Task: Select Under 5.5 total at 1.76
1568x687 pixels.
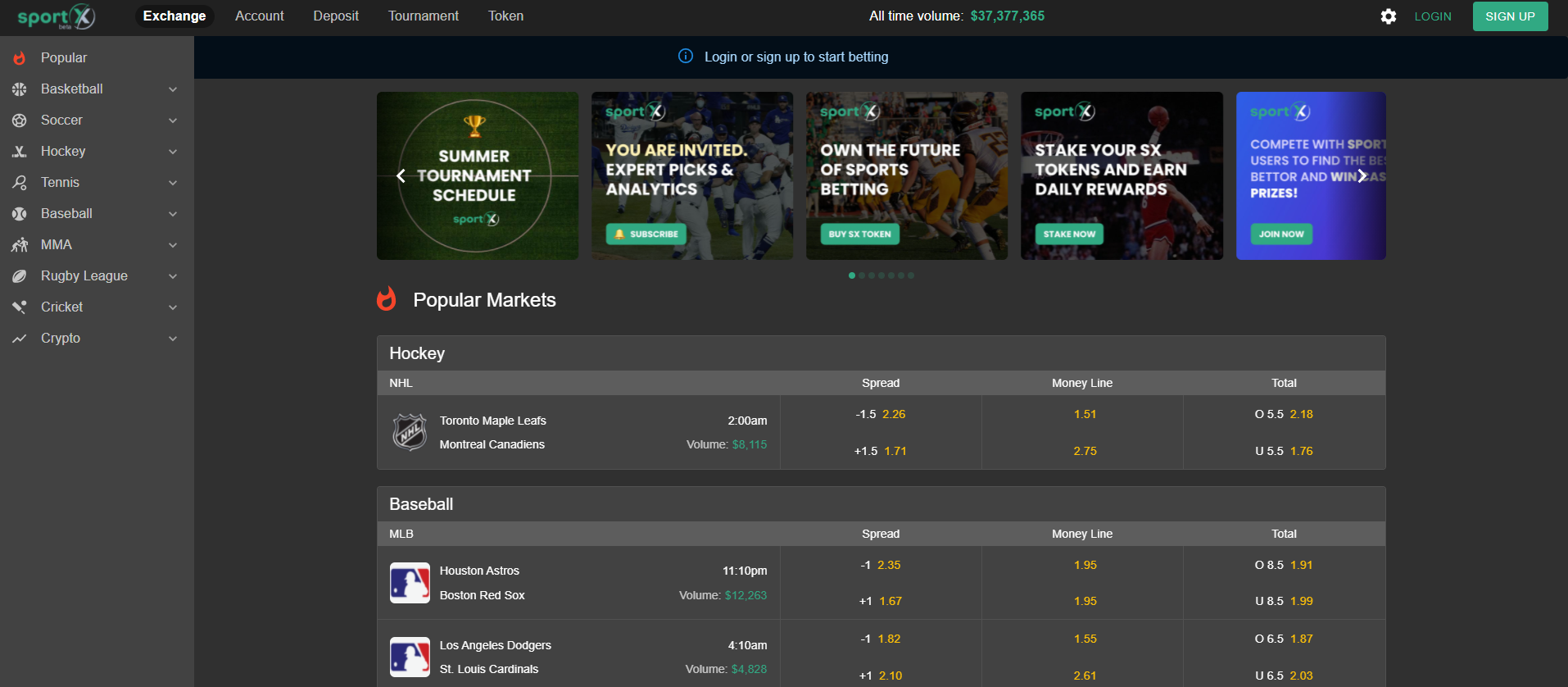Action: click(1284, 451)
